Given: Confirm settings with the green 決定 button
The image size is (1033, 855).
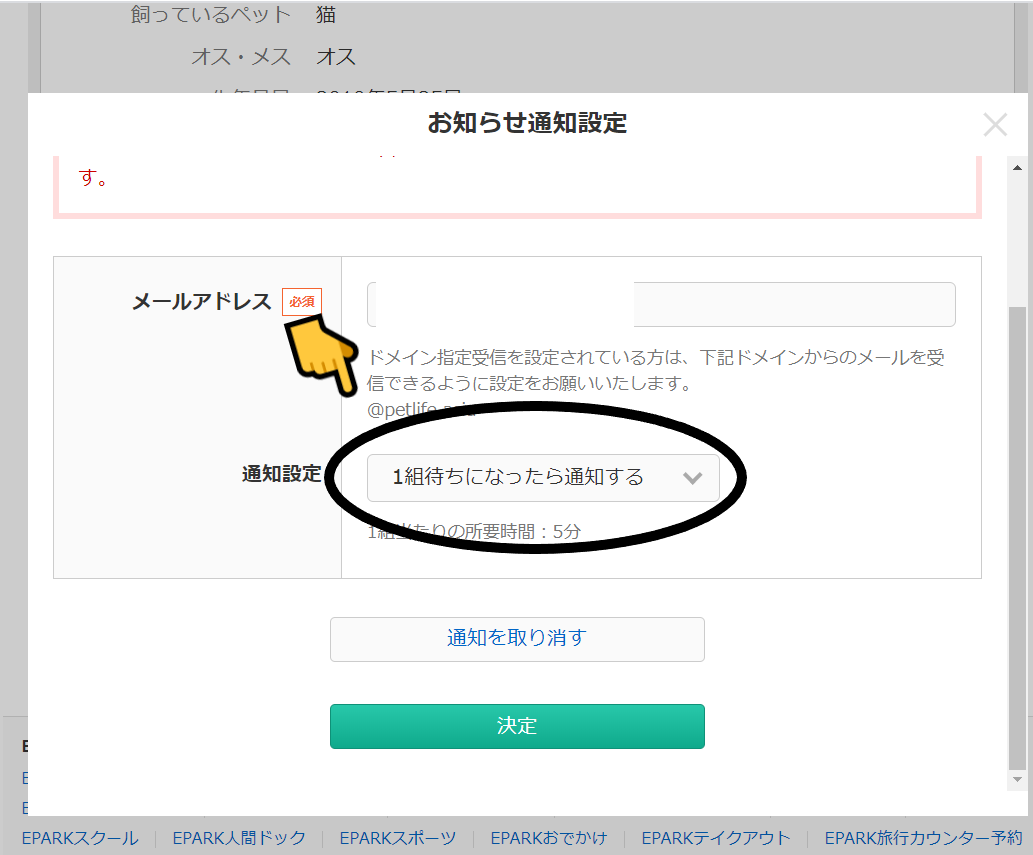Looking at the screenshot, I should (x=517, y=726).
